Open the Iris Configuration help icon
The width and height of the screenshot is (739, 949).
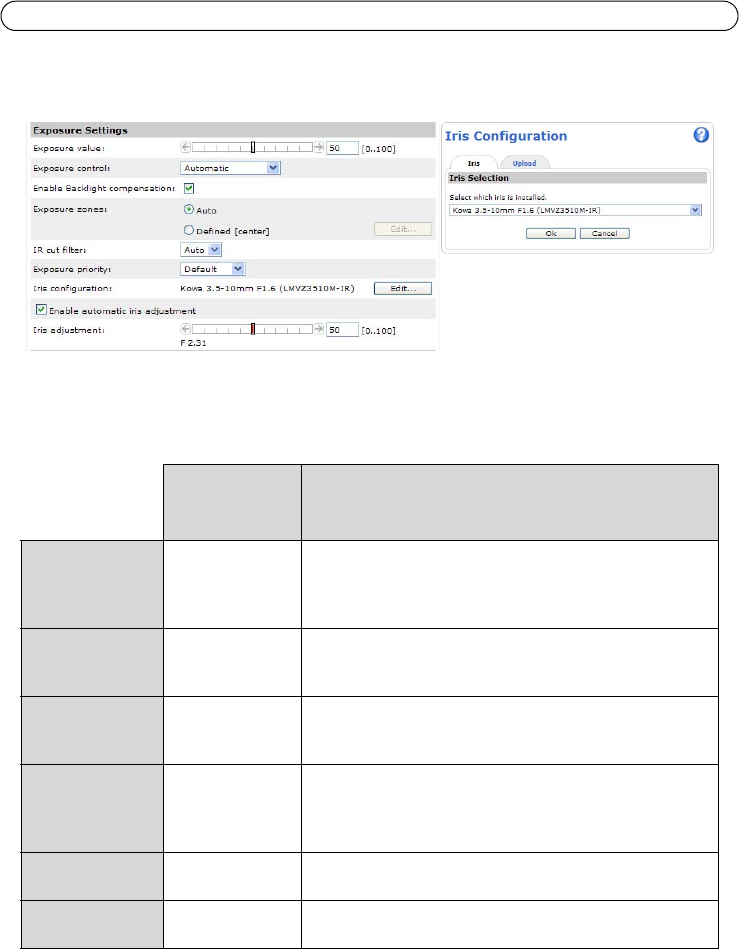pyautogui.click(x=701, y=135)
